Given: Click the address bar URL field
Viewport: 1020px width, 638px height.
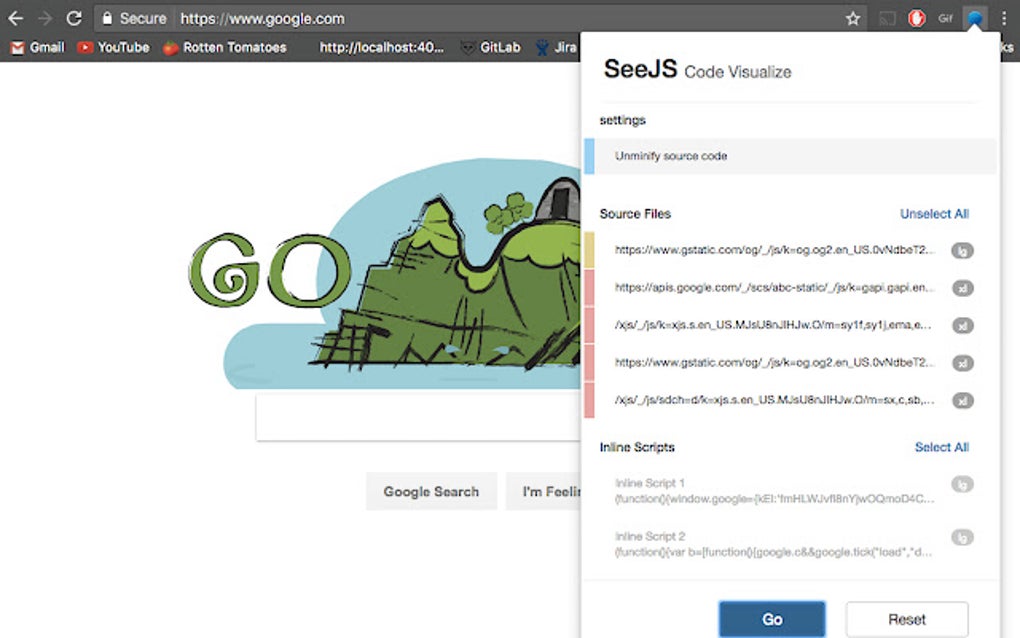Looking at the screenshot, I should point(500,18).
